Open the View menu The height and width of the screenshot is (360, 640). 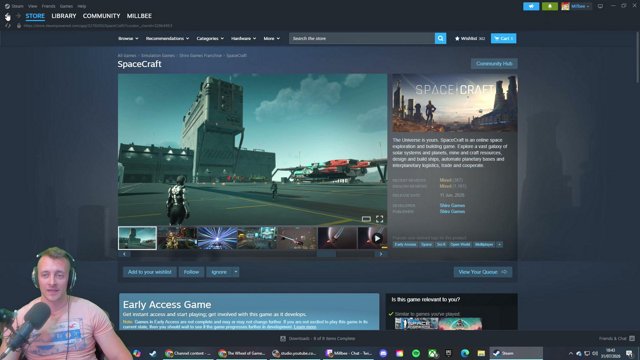tap(33, 6)
